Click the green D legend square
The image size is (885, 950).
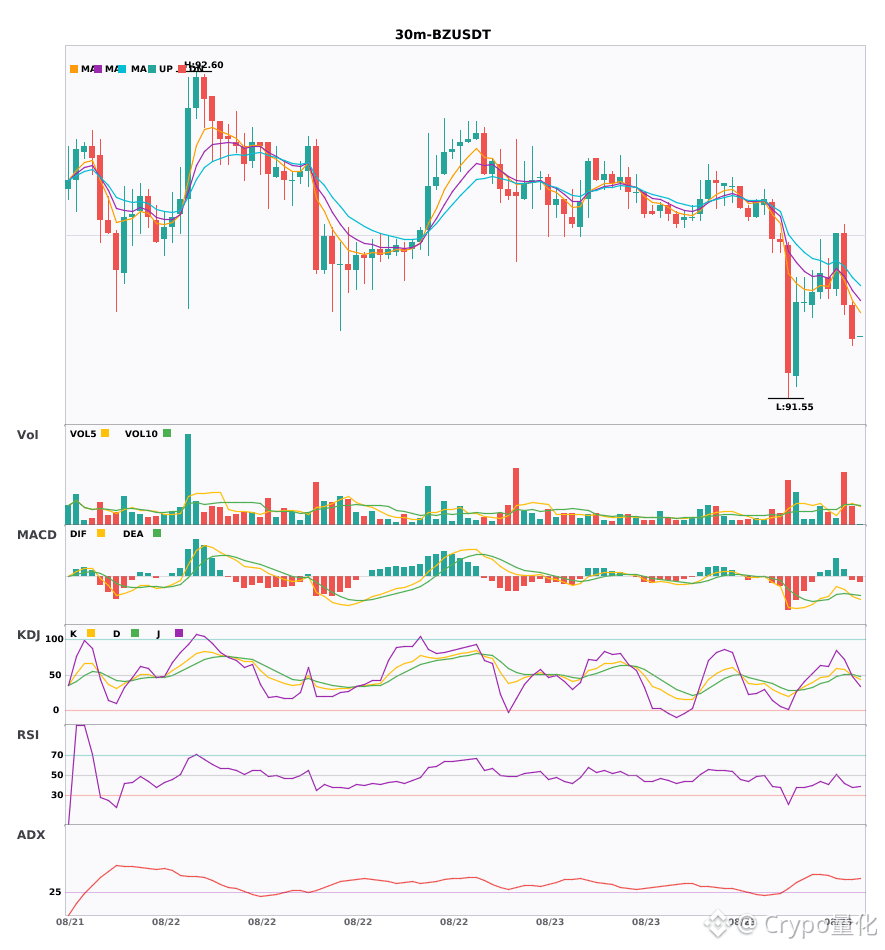pos(135,633)
